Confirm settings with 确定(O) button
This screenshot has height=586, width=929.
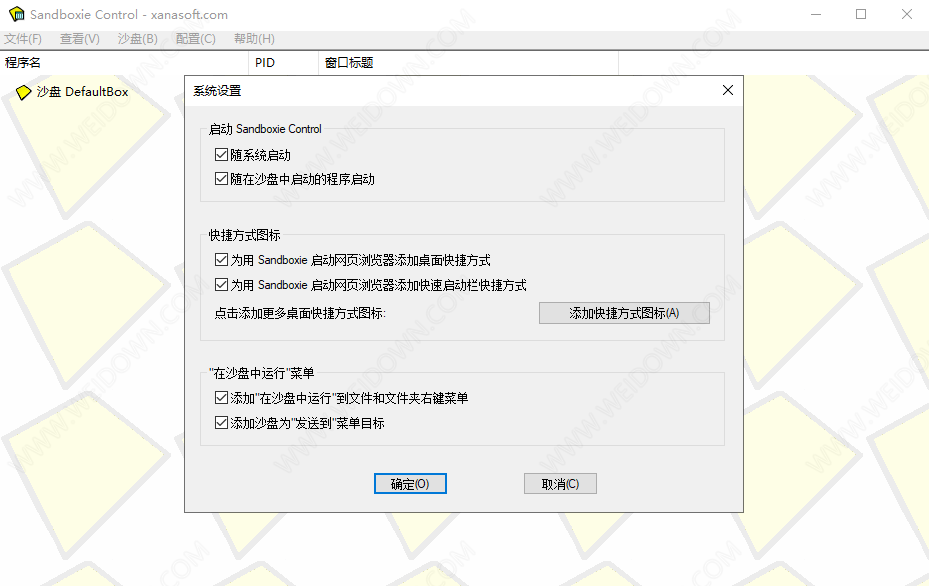[410, 483]
